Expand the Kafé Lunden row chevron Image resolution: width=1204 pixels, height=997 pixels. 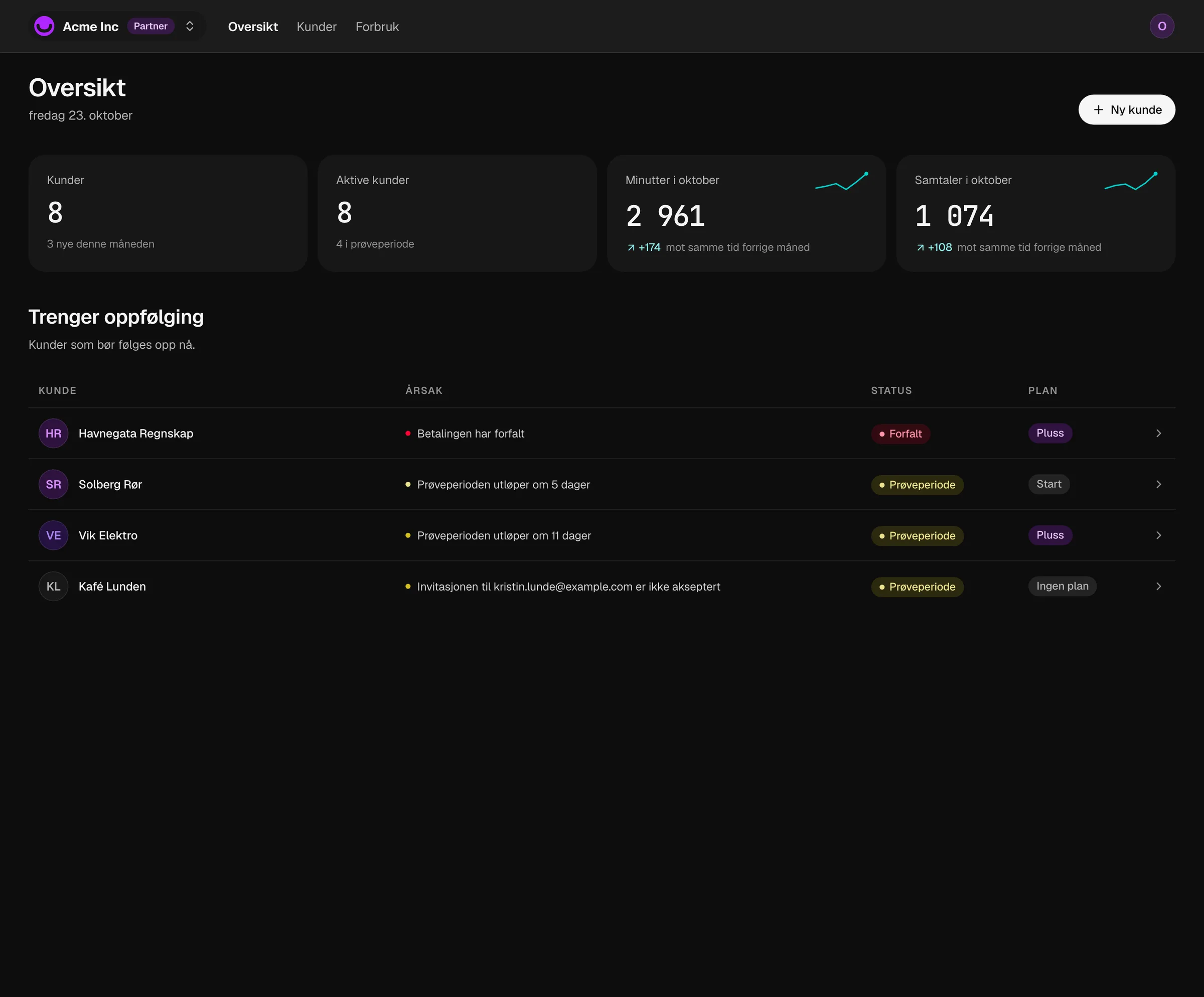[x=1158, y=587]
